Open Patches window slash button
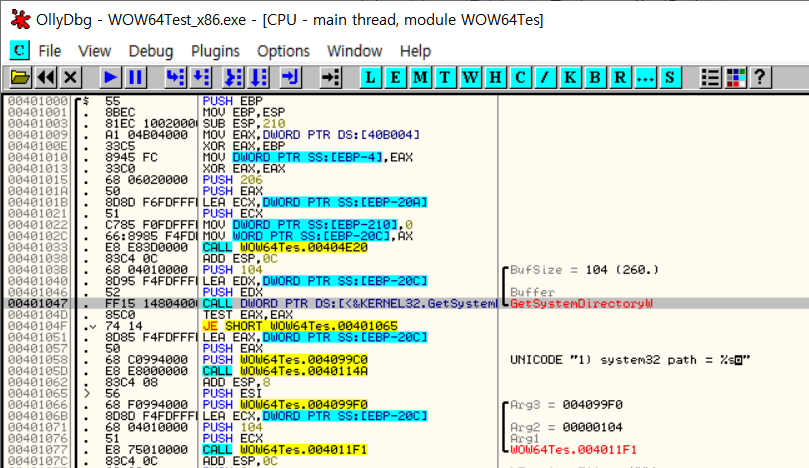 (545, 77)
